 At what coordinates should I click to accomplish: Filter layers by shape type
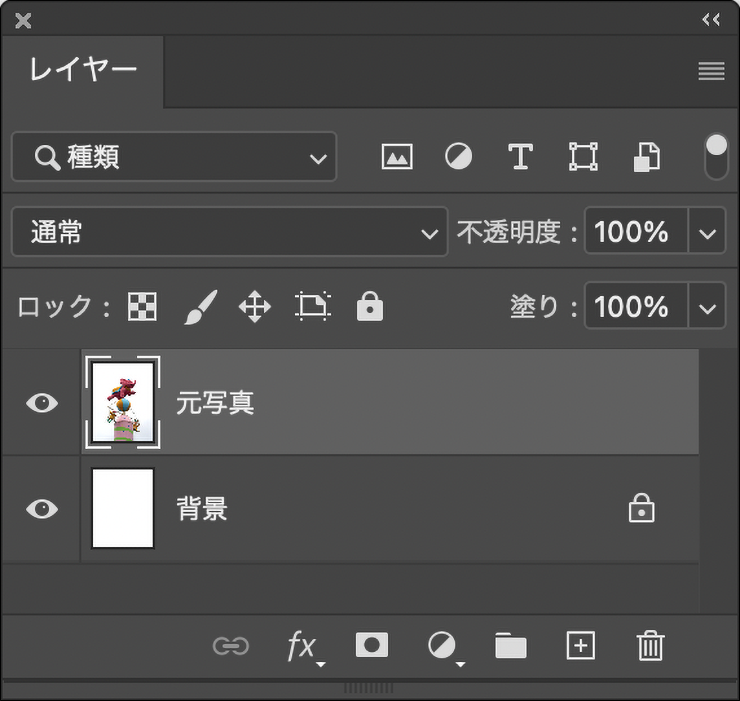583,157
